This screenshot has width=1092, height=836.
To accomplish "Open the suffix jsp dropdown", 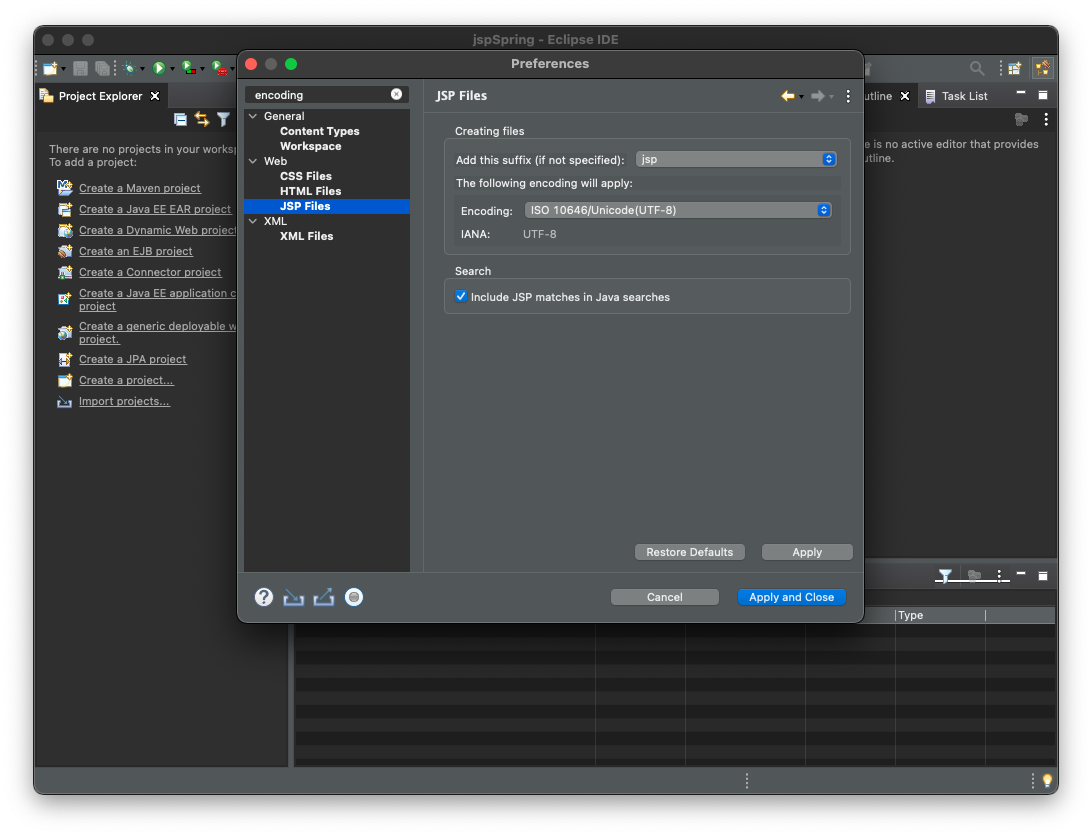I will click(x=736, y=159).
